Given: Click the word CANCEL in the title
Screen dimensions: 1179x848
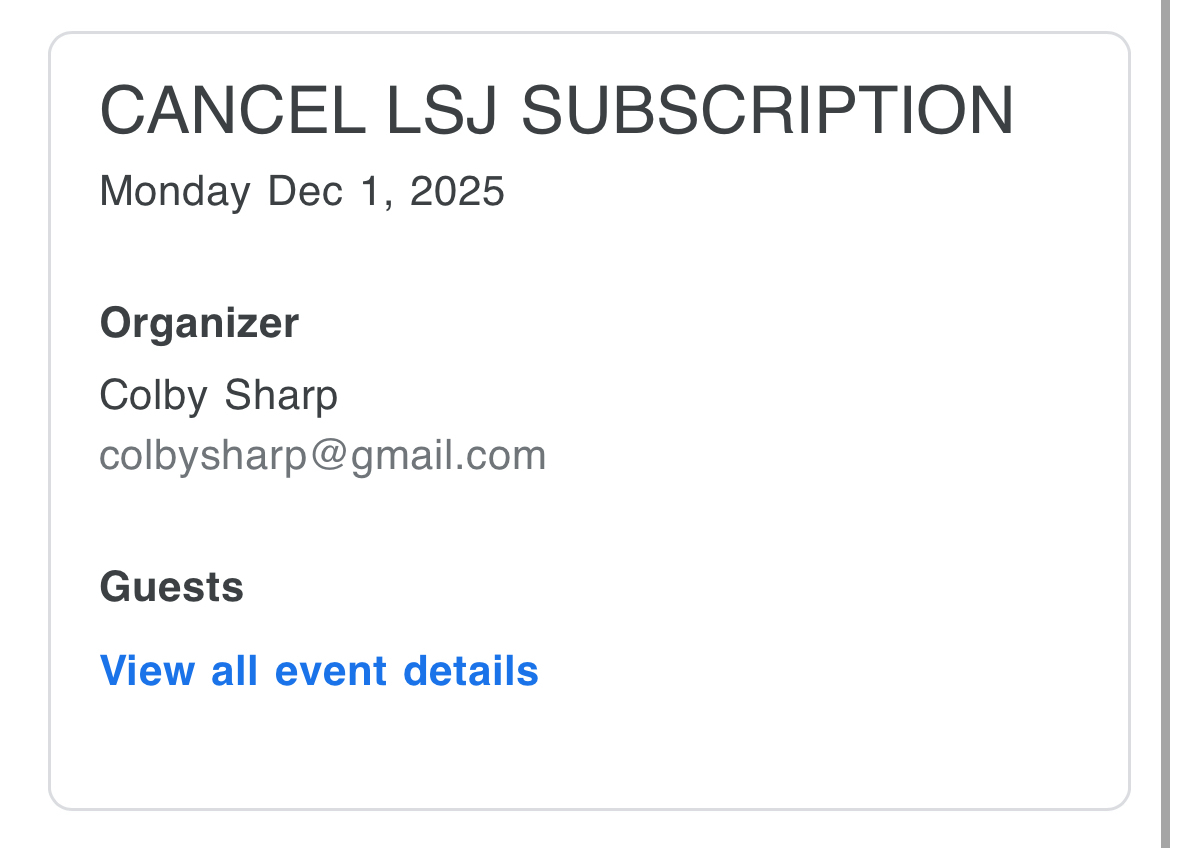Looking at the screenshot, I should (x=232, y=110).
